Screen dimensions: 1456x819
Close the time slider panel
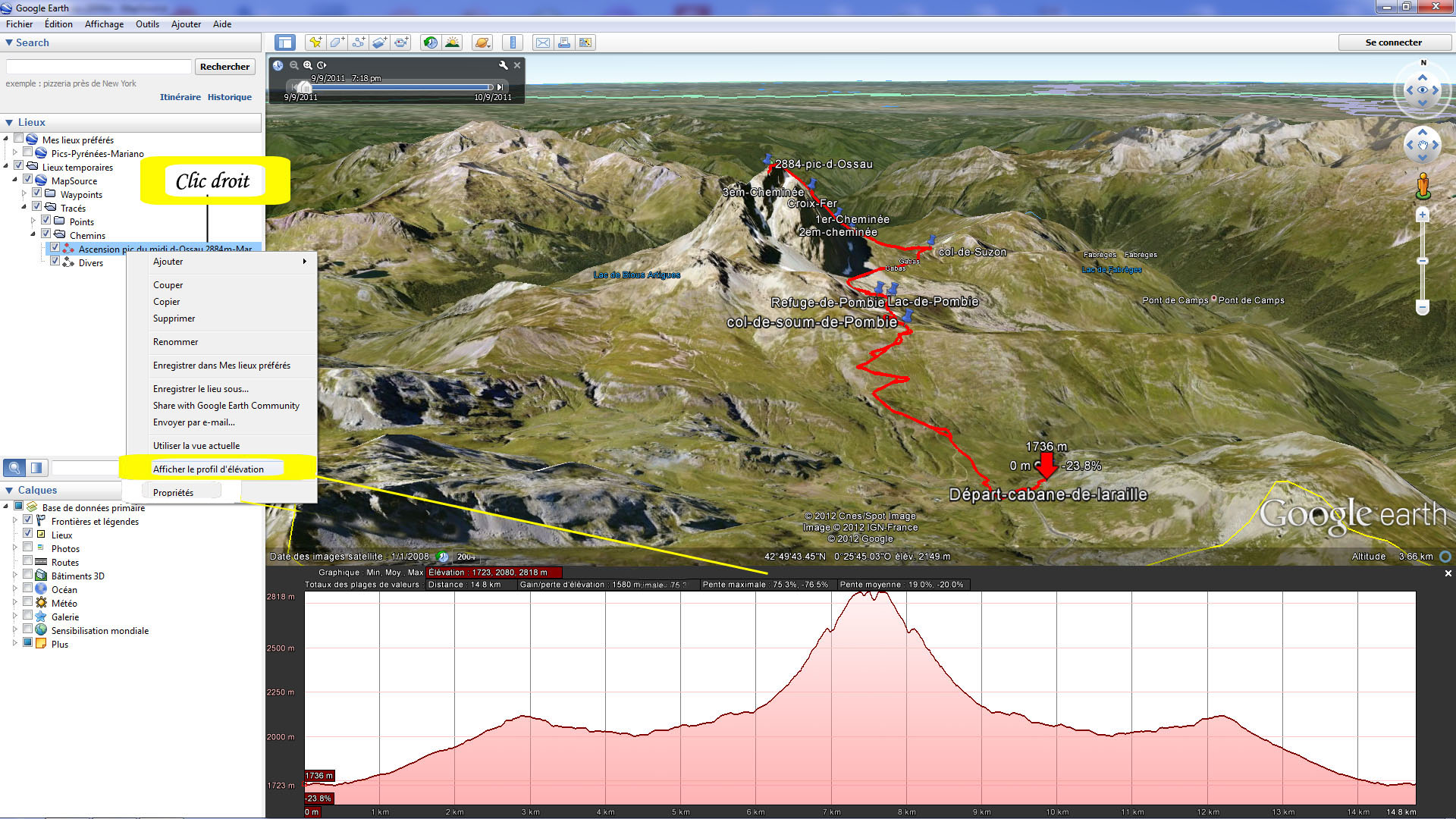pos(517,65)
